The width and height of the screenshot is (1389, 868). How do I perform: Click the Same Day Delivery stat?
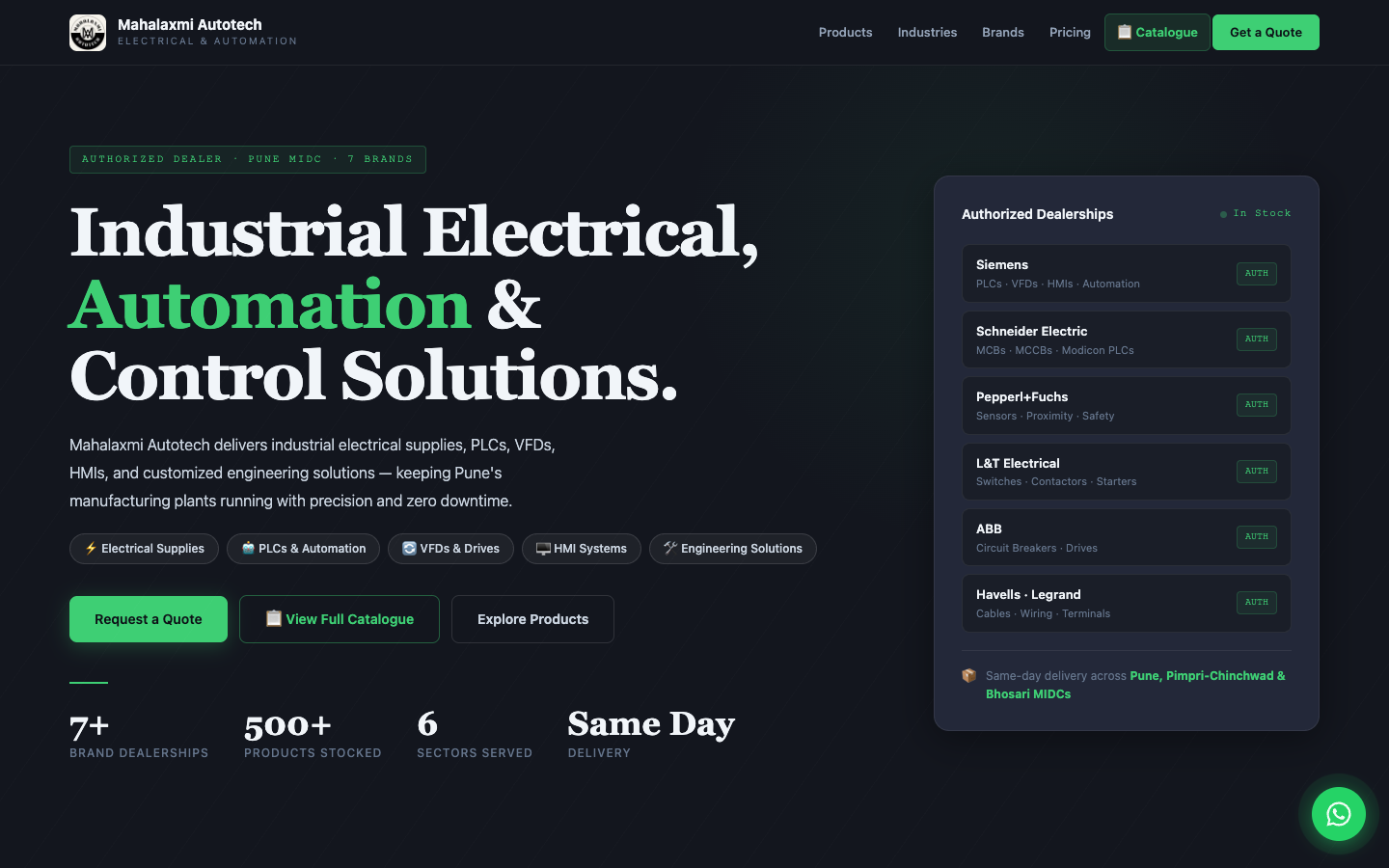[x=651, y=736]
